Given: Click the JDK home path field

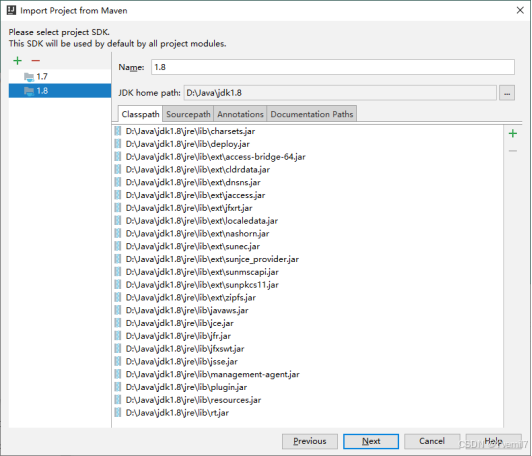Looking at the screenshot, I should (x=340, y=93).
